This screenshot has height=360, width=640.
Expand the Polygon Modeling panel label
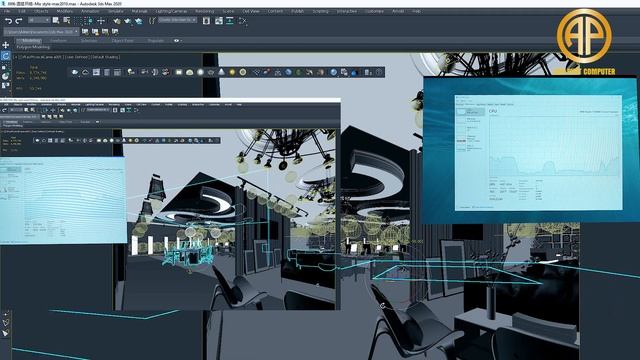(33, 47)
